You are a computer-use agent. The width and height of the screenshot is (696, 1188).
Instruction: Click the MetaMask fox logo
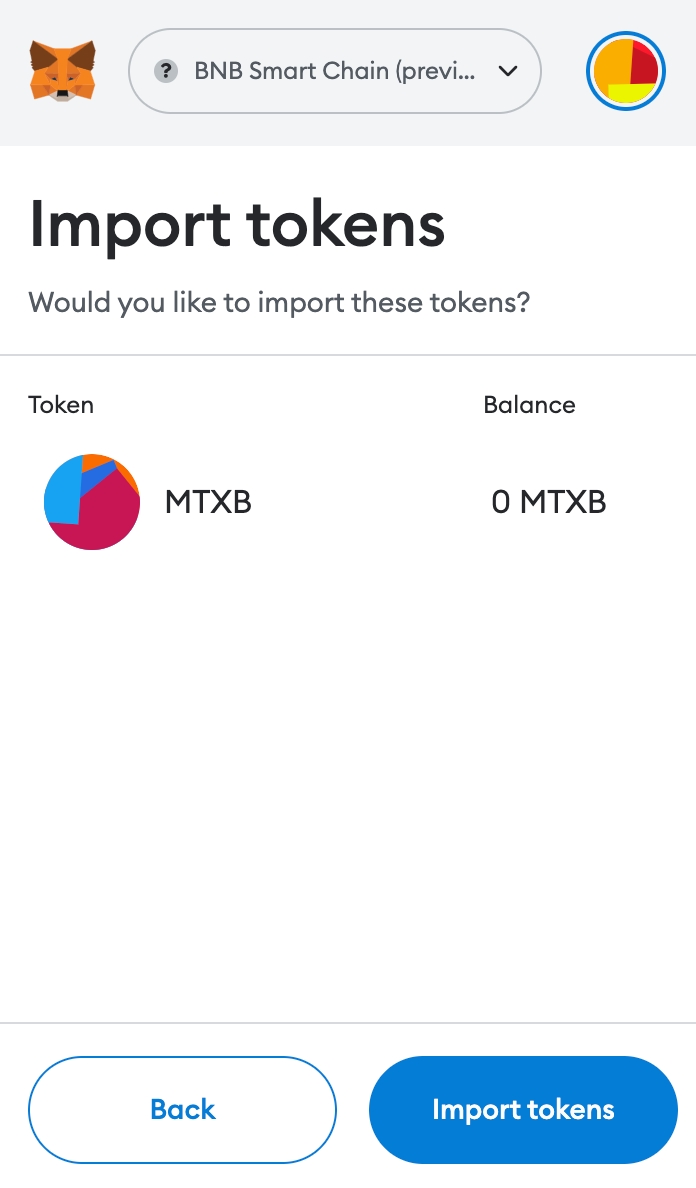tap(62, 70)
